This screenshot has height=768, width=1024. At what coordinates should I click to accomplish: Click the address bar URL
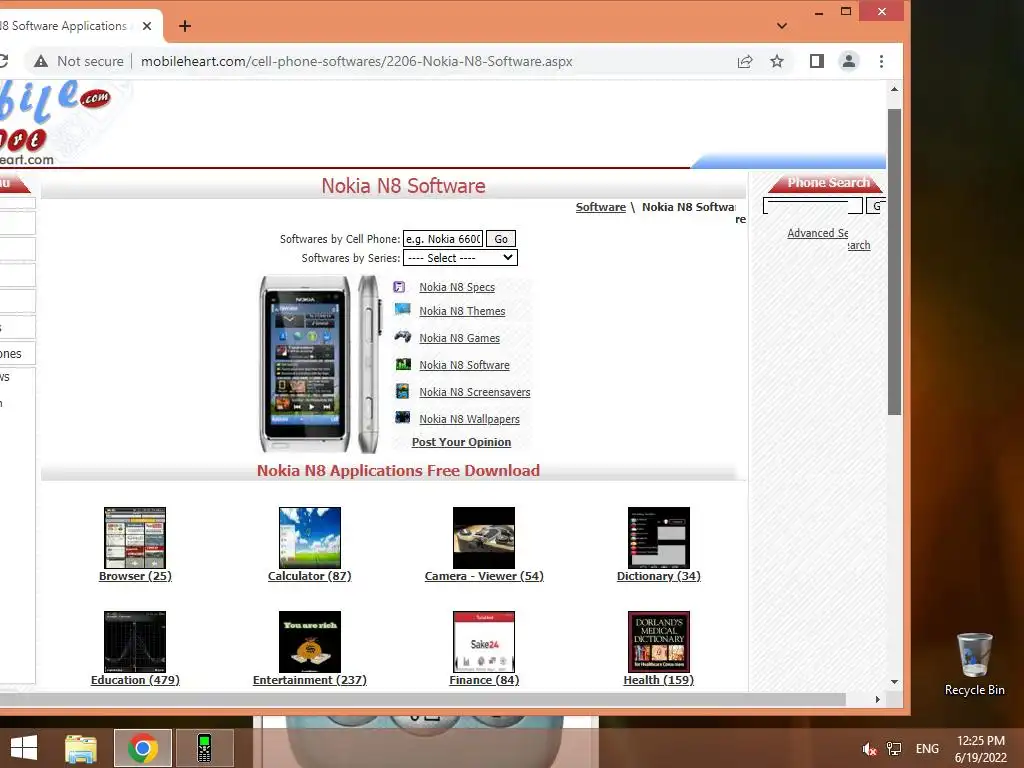coord(357,61)
